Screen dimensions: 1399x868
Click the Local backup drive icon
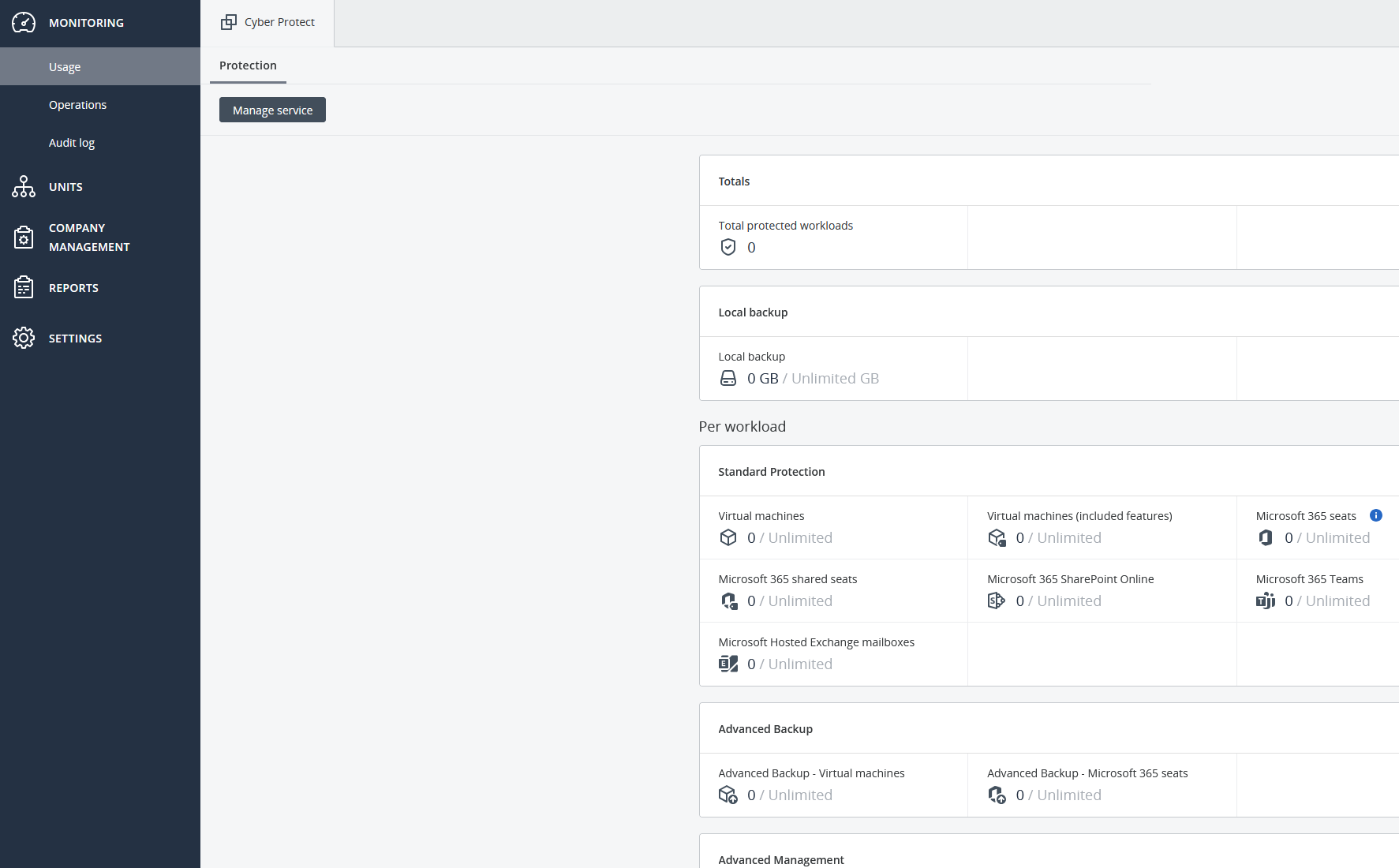click(x=728, y=378)
